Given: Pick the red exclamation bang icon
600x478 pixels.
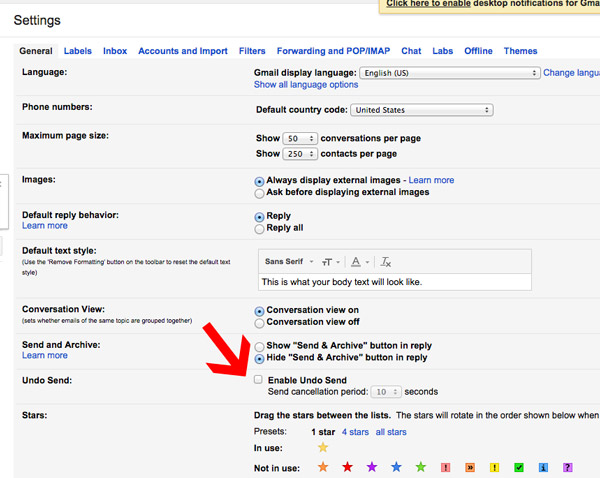Looking at the screenshot, I should (x=445, y=467).
